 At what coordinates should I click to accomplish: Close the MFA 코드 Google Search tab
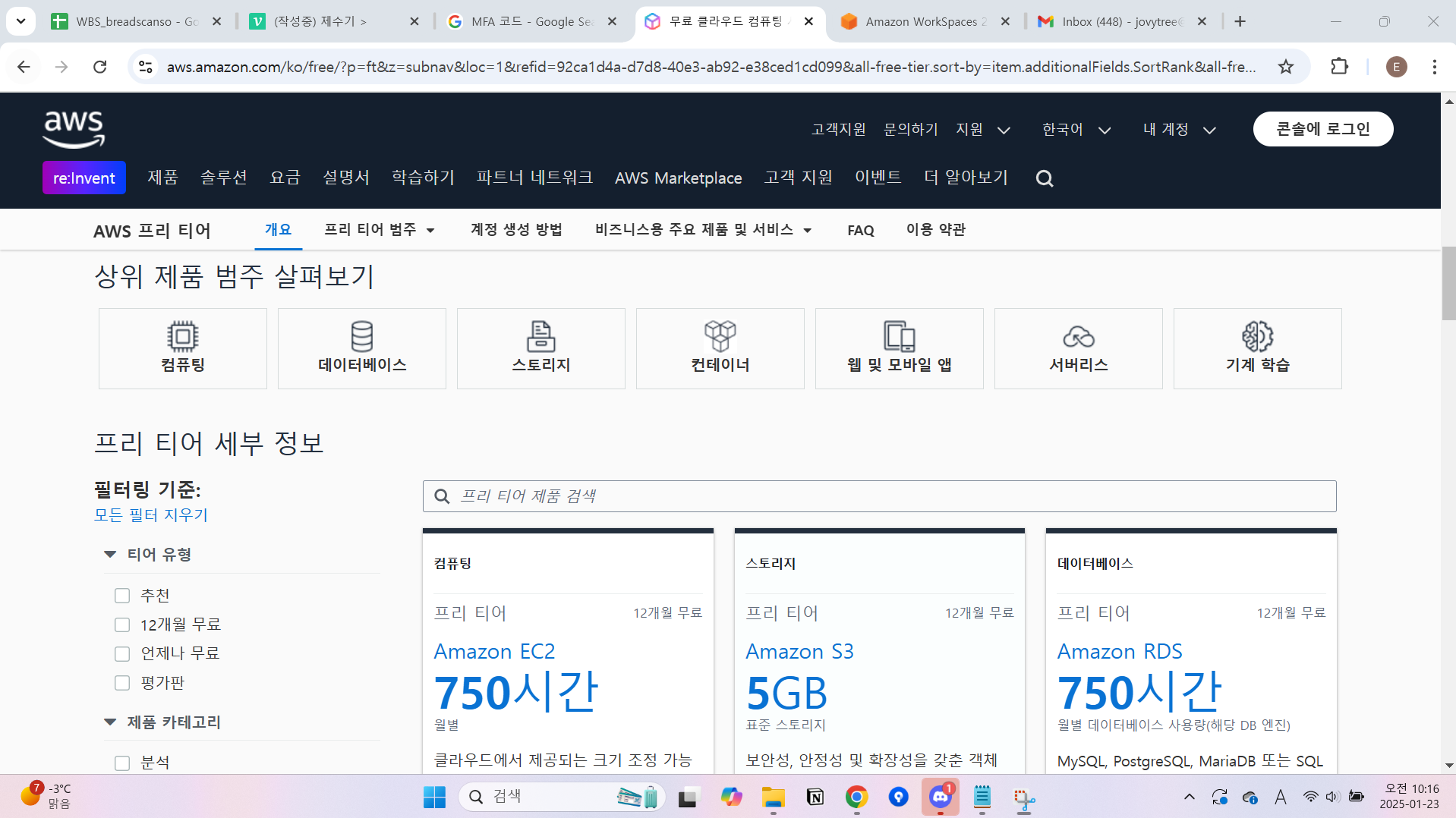(613, 21)
